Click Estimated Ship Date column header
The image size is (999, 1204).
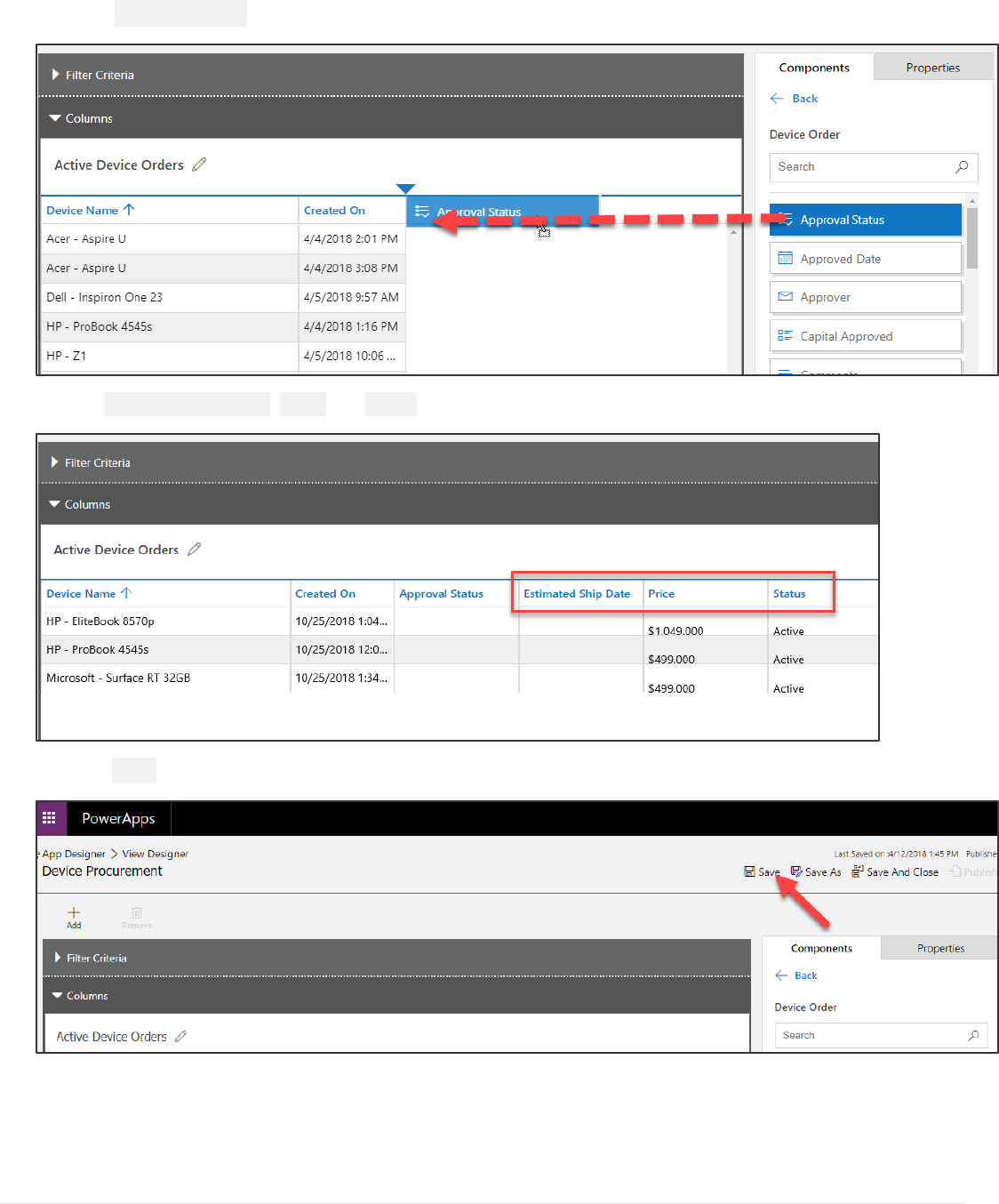pos(577,594)
